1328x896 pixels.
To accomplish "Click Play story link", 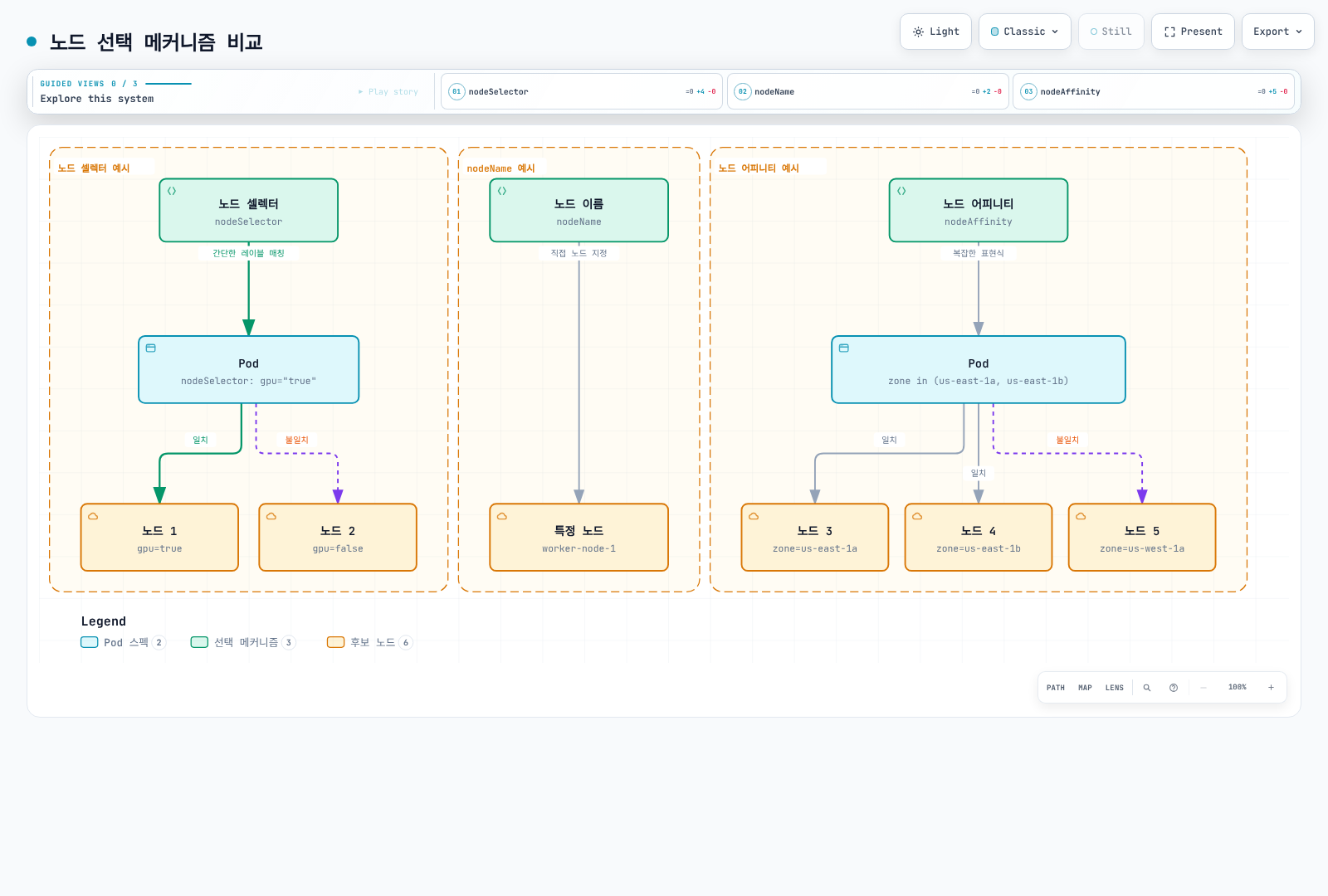I will (388, 92).
